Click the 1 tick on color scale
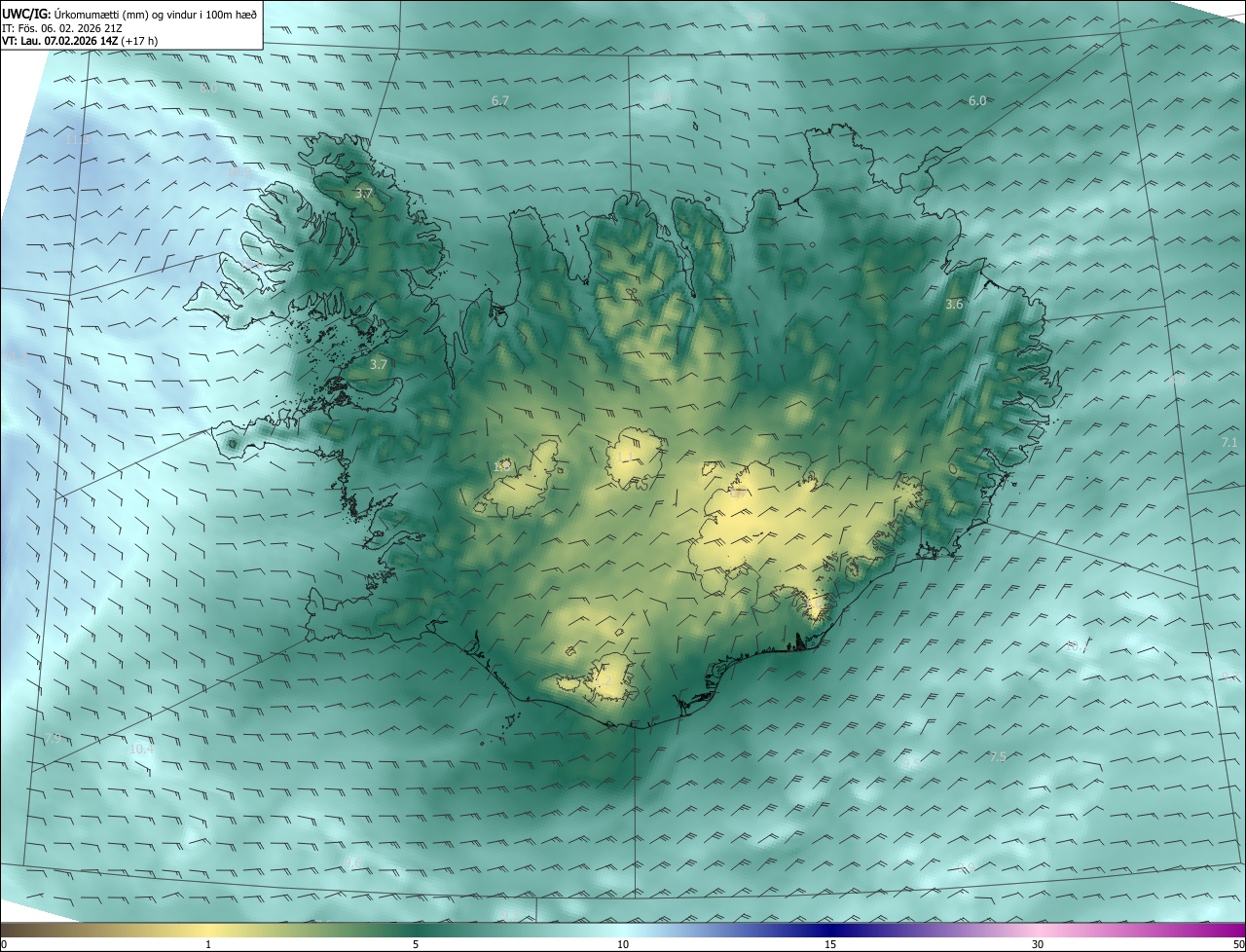Viewport: 1246px width, 952px height. [208, 944]
